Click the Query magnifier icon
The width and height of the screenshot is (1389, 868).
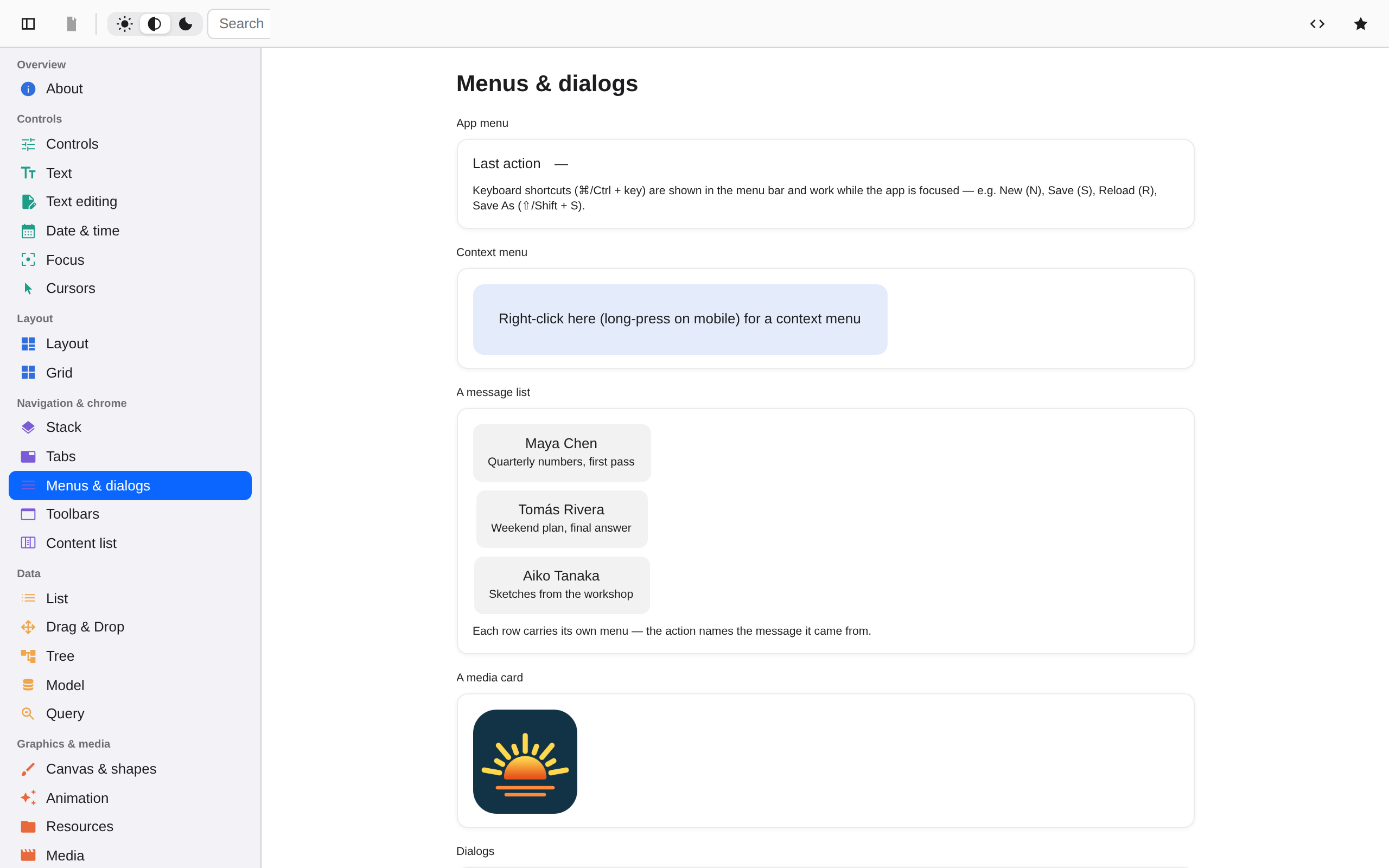(x=28, y=713)
